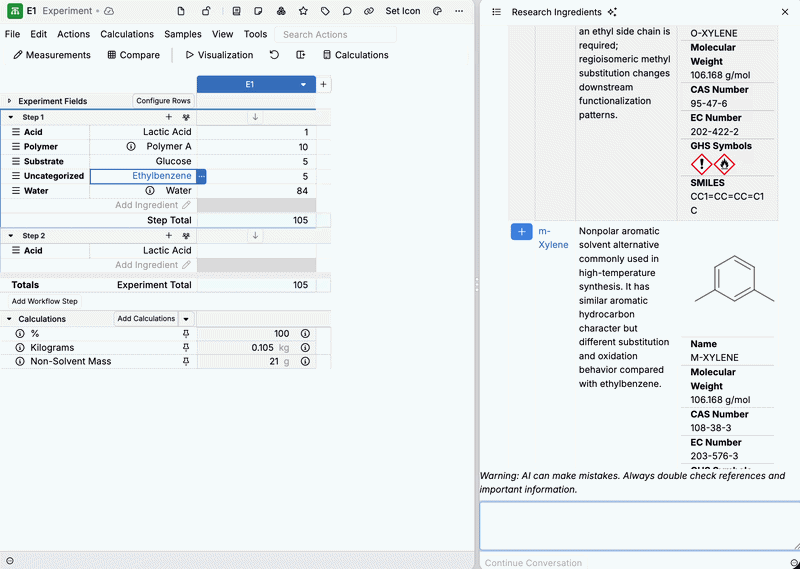Click the undo refresh arrow icon
Viewport: 800px width, 569px height.
[274, 55]
